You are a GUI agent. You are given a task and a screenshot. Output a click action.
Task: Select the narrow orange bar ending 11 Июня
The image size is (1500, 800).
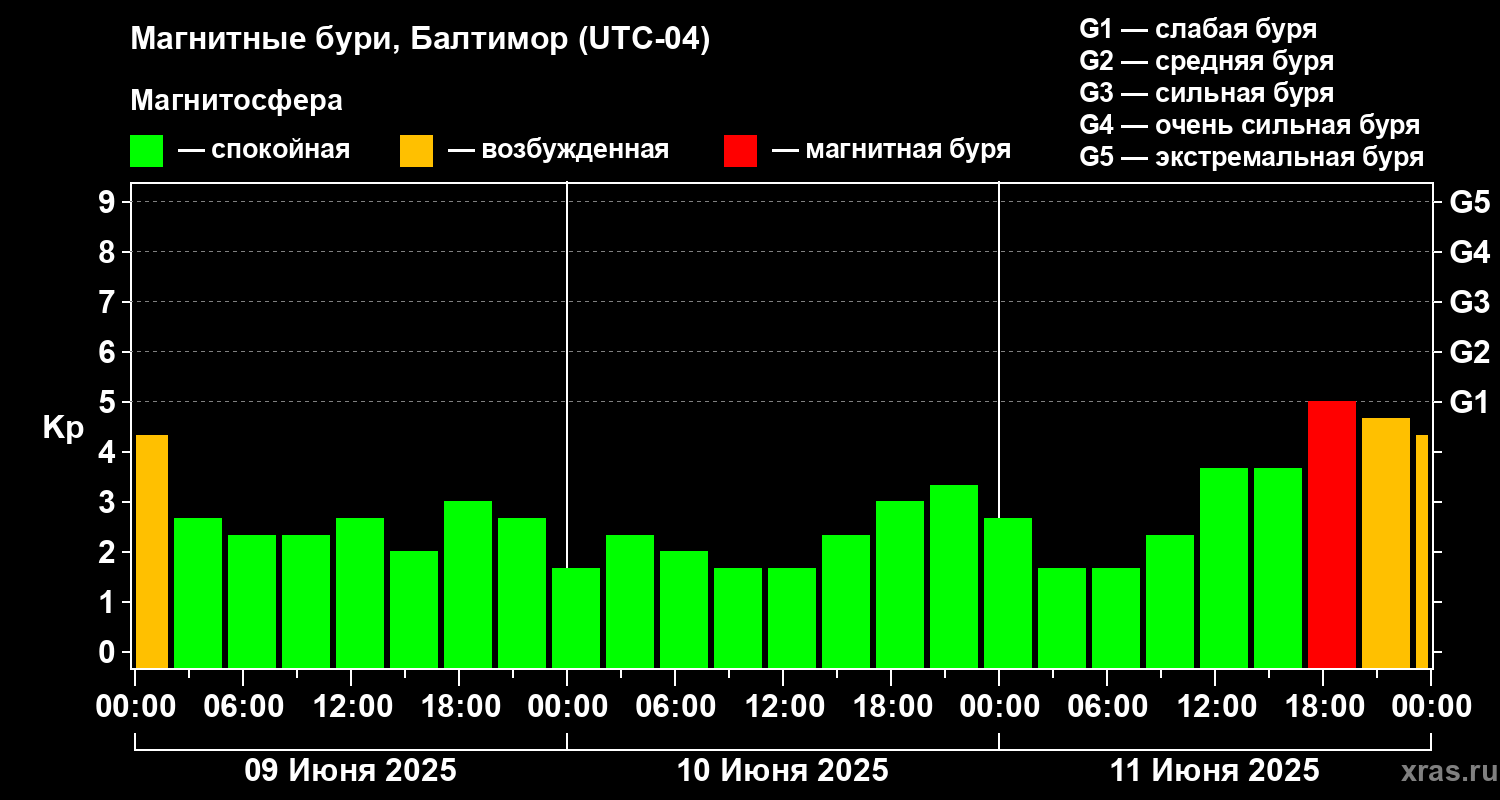1422,551
